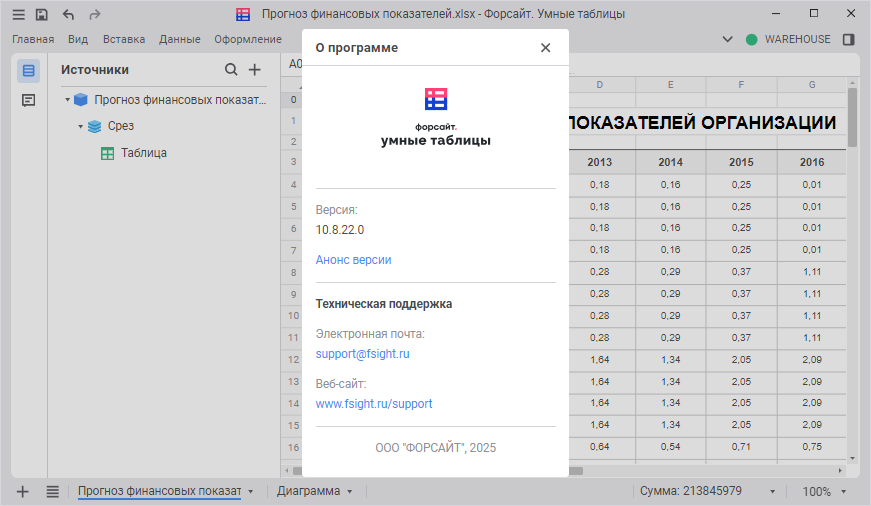Select row header 4
The image size is (871, 506).
point(293,184)
